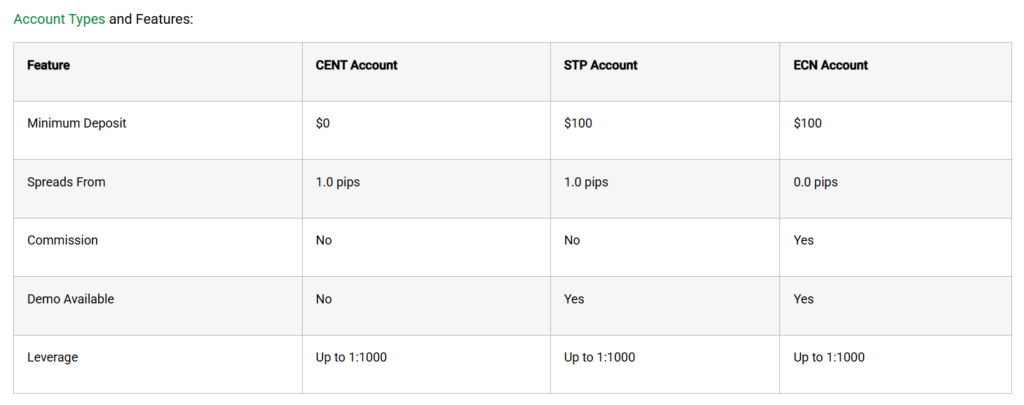Click the $0 CENT minimum deposit cell
The image size is (1024, 405).
(x=324, y=123)
